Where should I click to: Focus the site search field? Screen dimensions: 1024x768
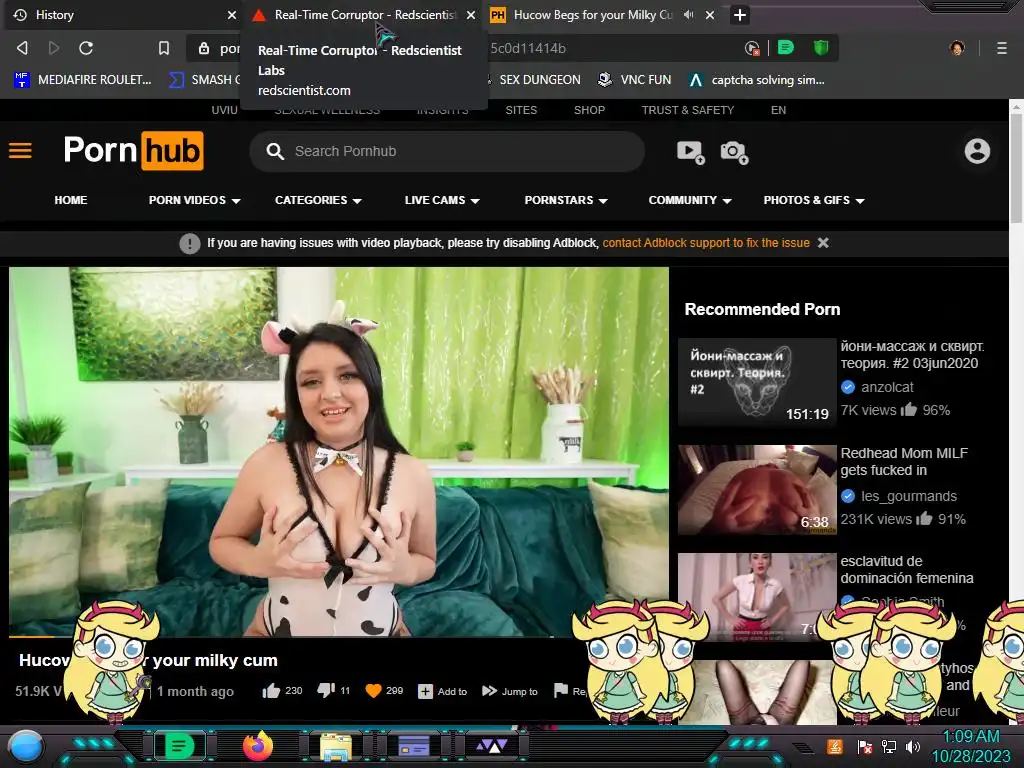[x=447, y=152]
